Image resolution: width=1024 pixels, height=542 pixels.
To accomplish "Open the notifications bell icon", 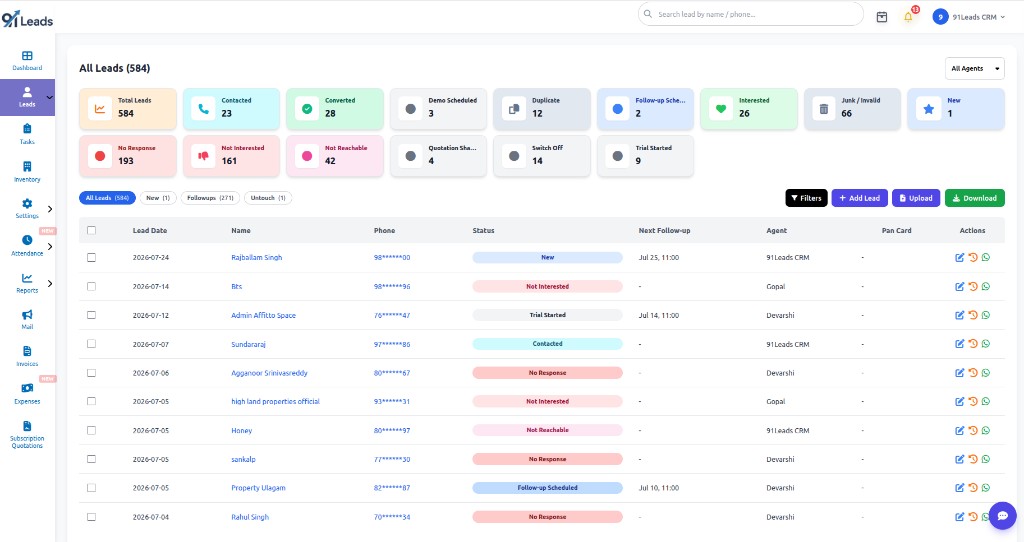I will [x=908, y=17].
